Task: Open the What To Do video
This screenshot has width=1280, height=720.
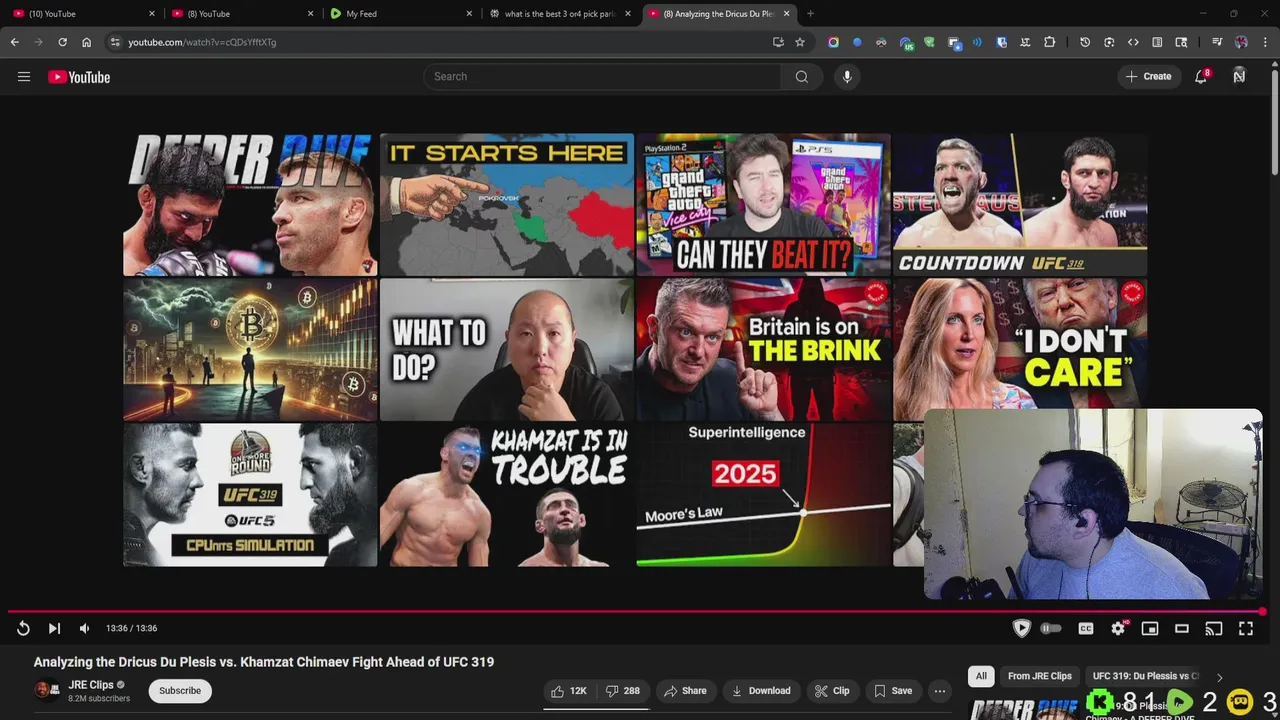Action: [x=507, y=349]
